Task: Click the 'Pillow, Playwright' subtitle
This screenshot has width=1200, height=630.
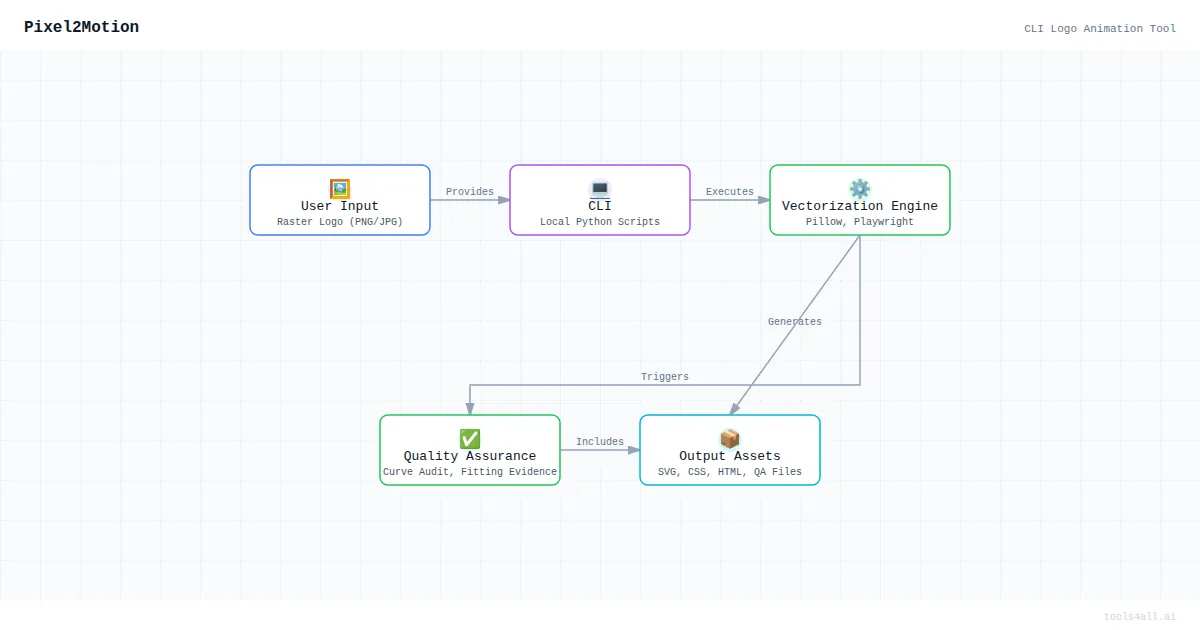Action: [860, 222]
